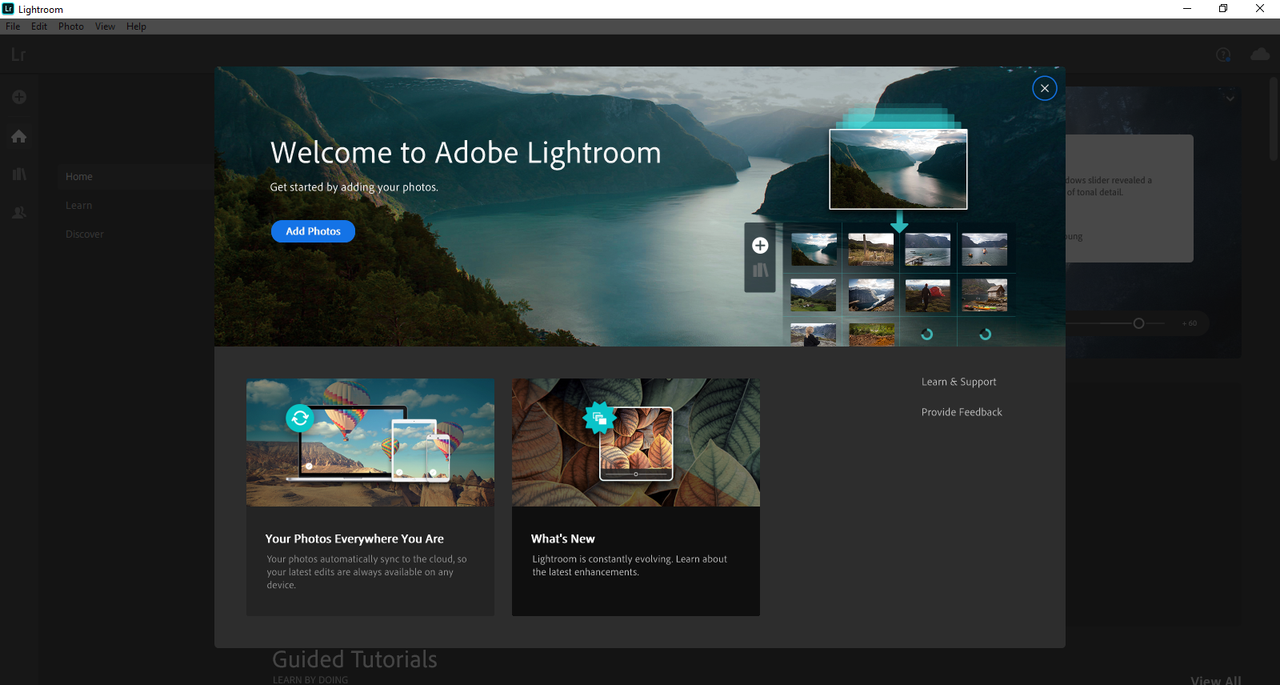
Task: Select the Home icon in left sidebar
Action: tap(19, 136)
